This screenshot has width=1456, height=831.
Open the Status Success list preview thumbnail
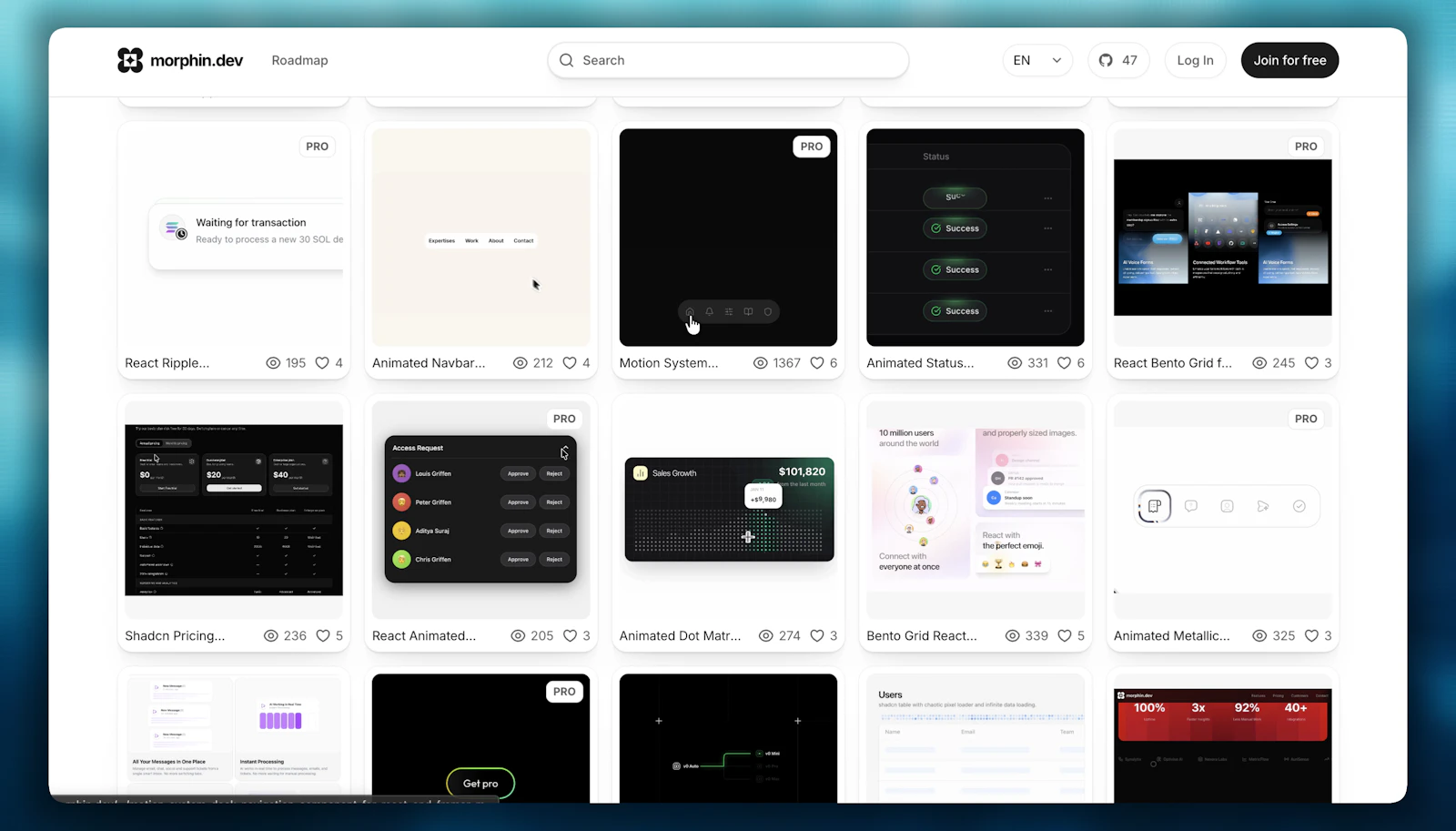point(976,238)
